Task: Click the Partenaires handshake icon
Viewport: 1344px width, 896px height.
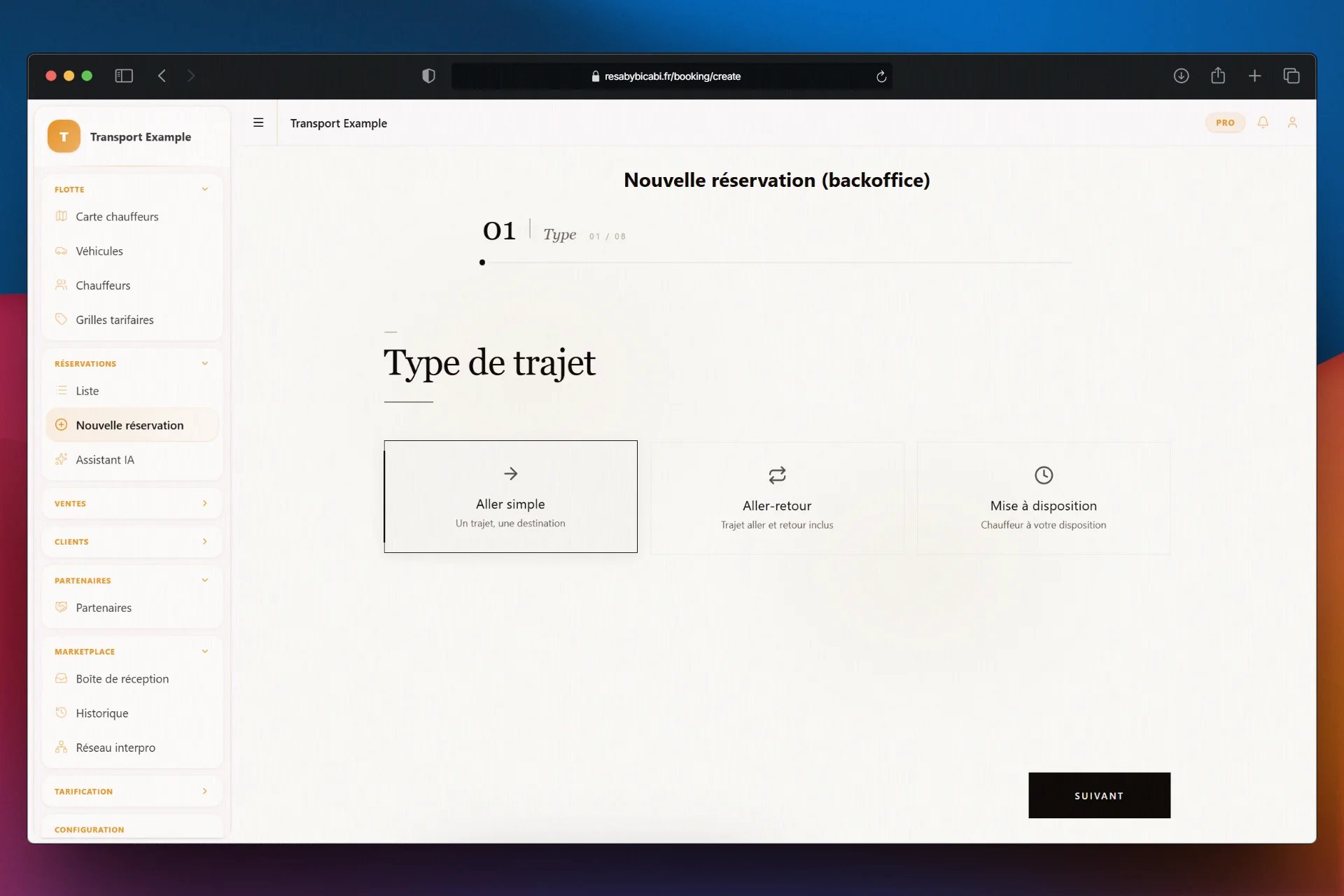Action: point(62,607)
